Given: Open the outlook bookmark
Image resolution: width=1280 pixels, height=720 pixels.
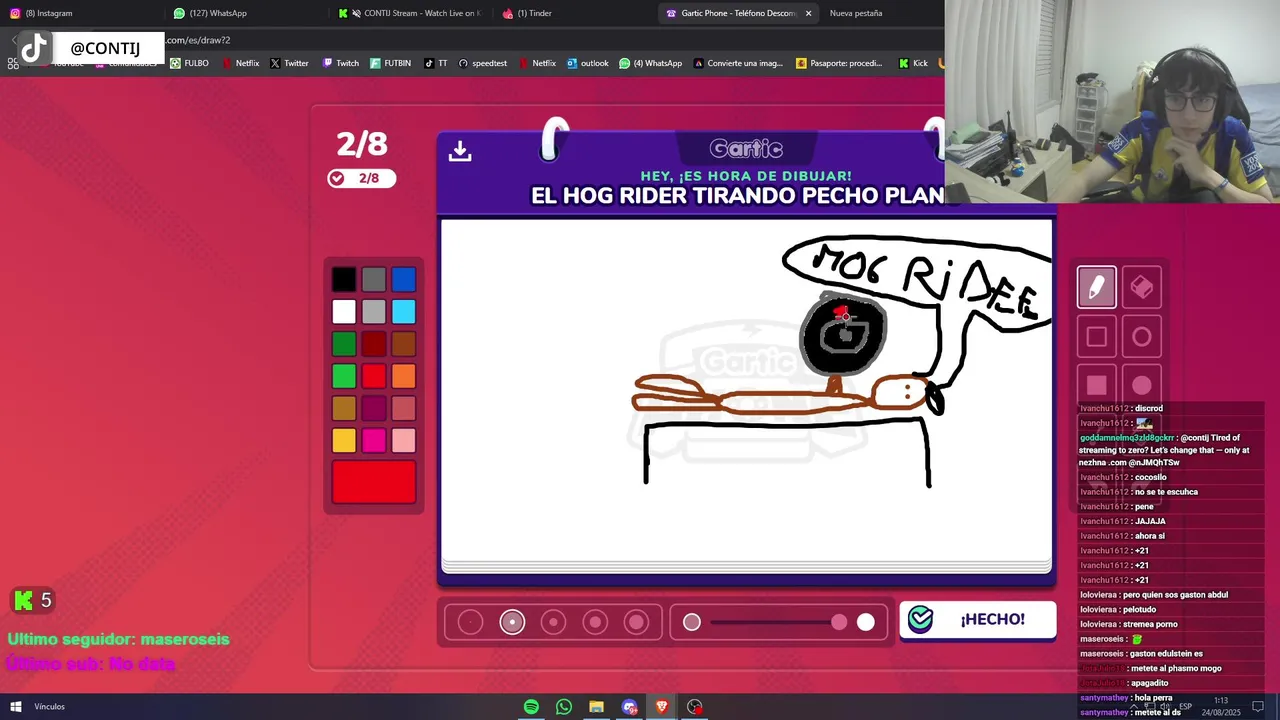Looking at the screenshot, I should (588, 63).
